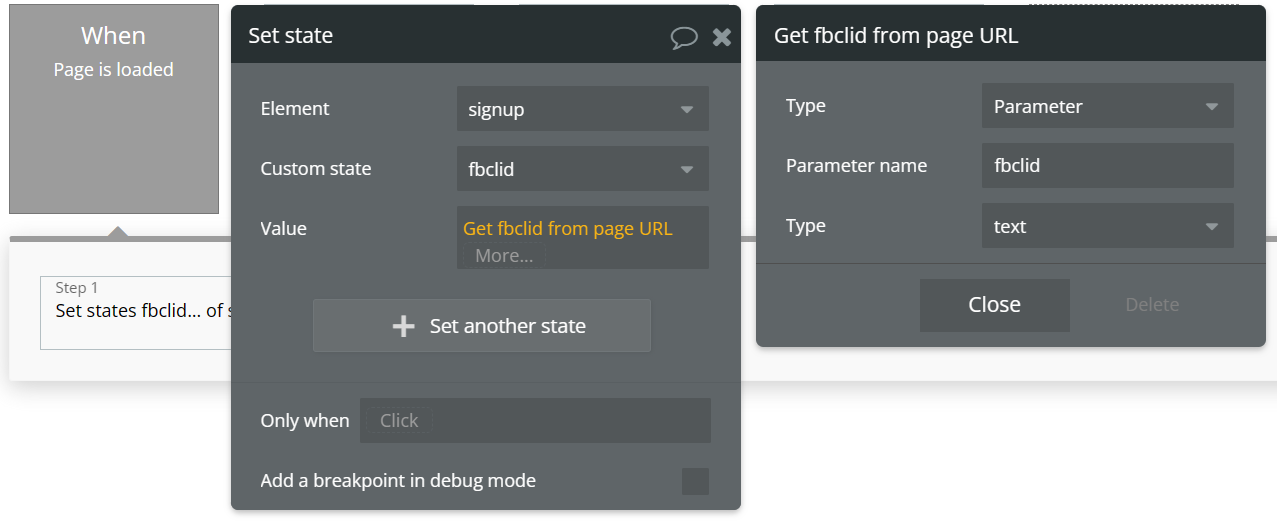This screenshot has height=521, width=1277.
Task: Click the Get fbclid from page URL expression
Action: [x=568, y=229]
